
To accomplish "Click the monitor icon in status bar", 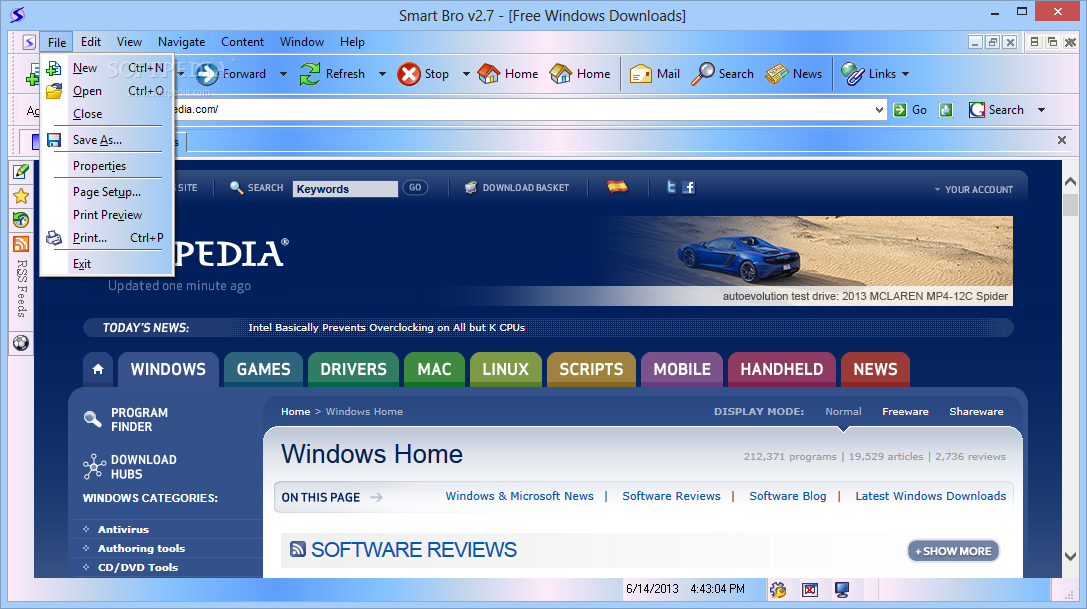I will (x=842, y=590).
